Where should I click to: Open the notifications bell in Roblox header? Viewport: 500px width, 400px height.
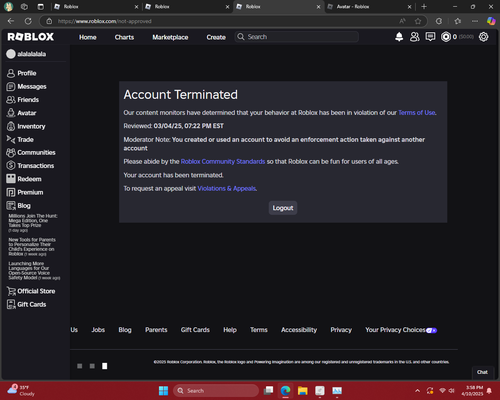pyautogui.click(x=399, y=37)
